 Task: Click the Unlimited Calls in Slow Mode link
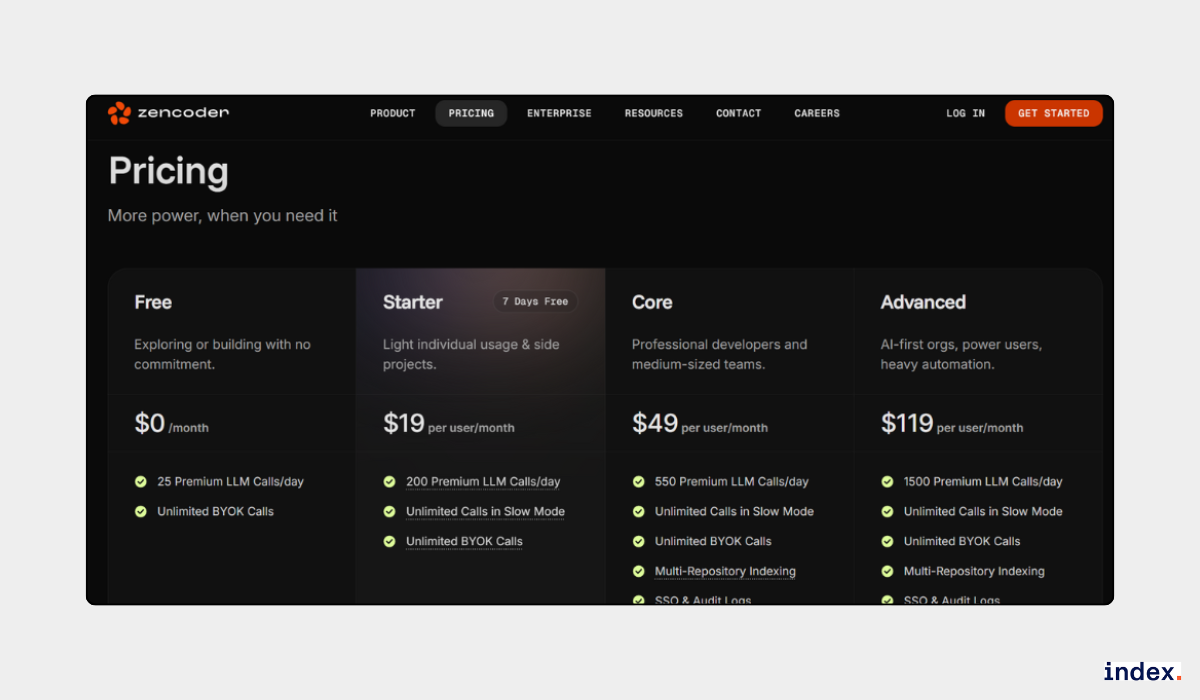pos(485,511)
